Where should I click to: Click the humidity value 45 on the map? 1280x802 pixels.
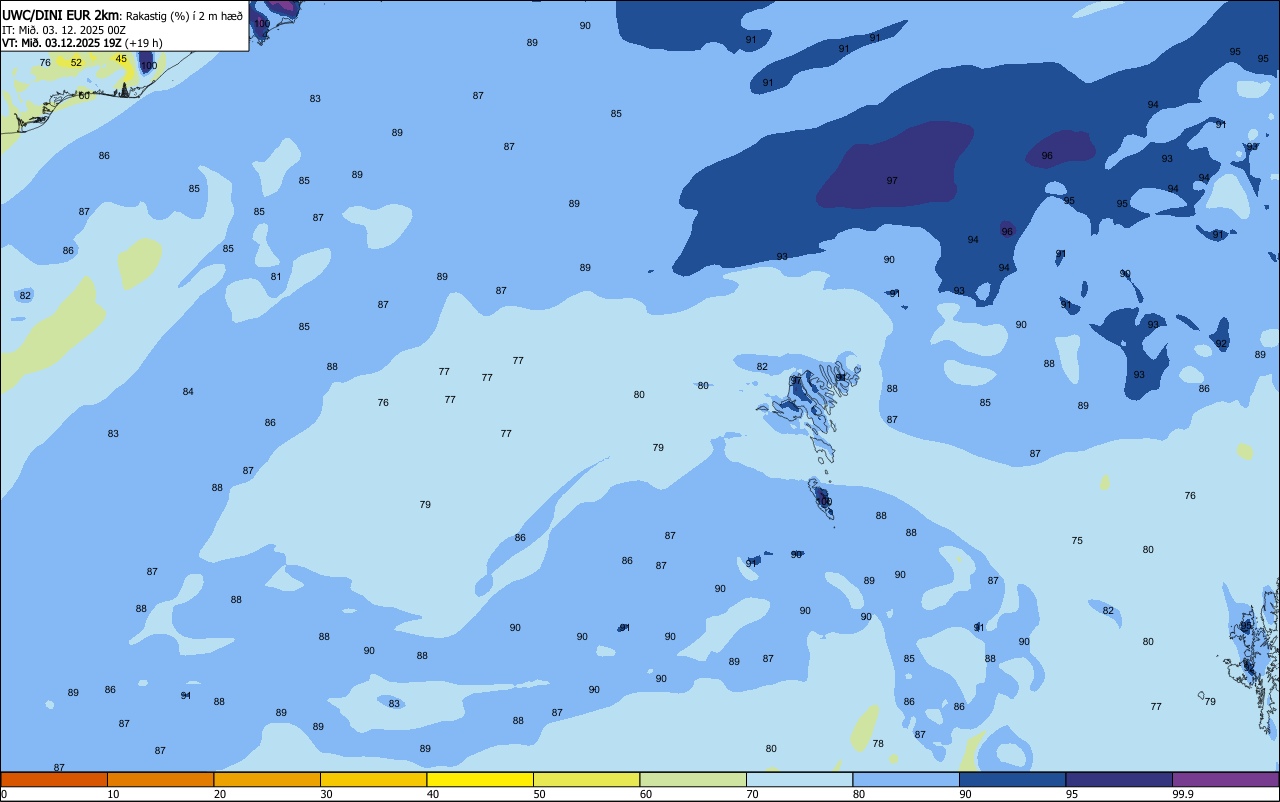tap(121, 59)
